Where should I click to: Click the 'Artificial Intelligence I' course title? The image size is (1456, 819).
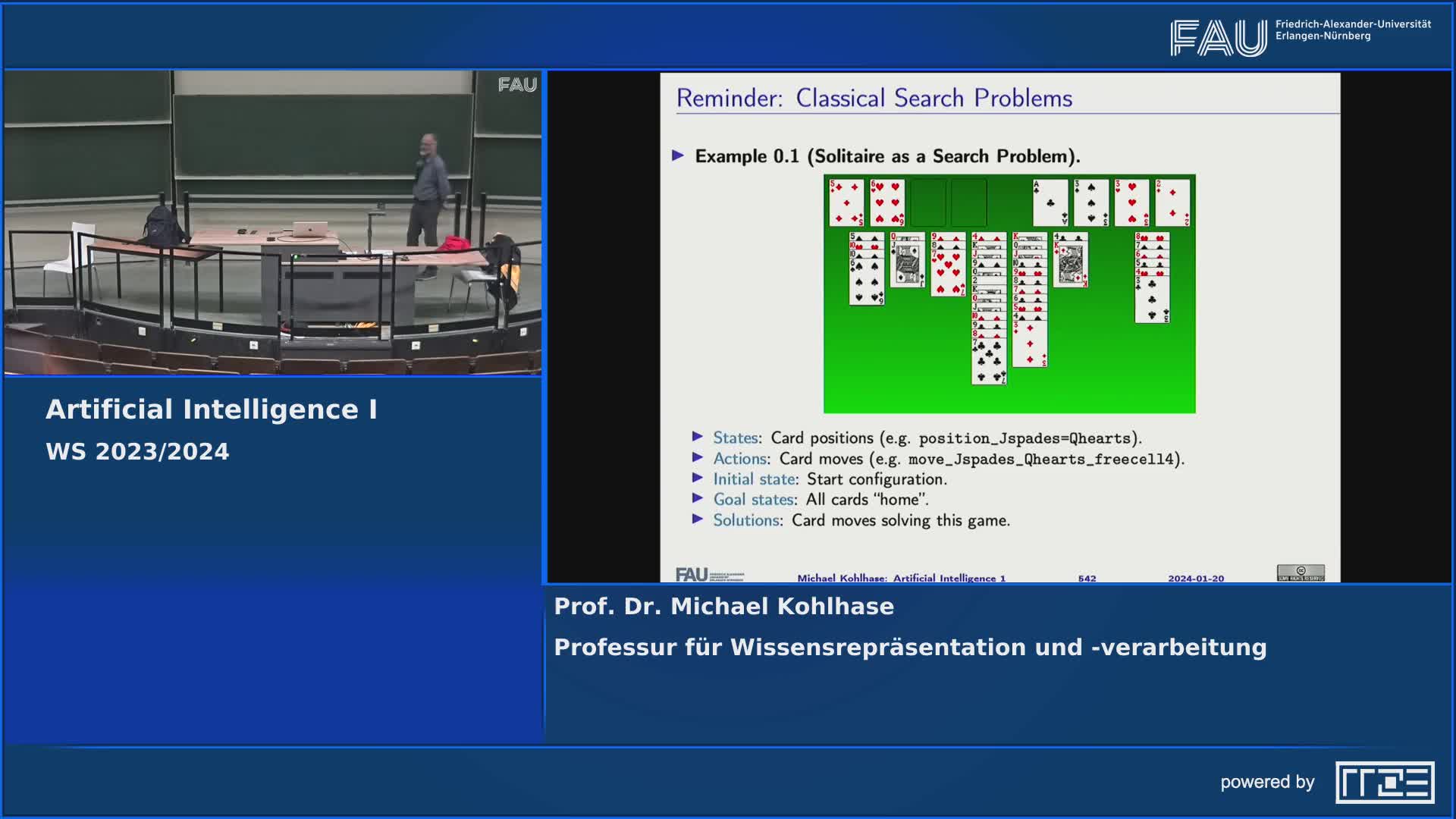[212, 409]
